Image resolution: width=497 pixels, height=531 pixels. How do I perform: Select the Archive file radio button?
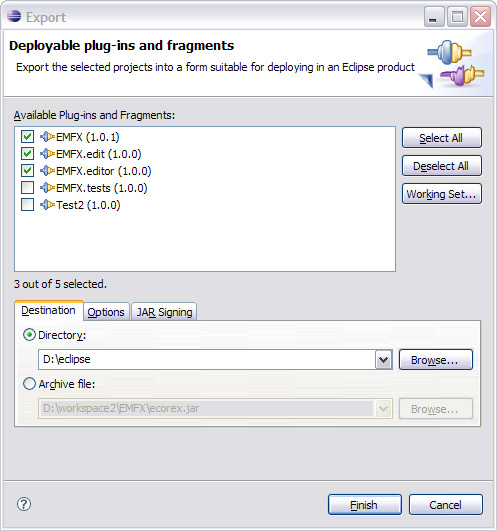[29, 384]
